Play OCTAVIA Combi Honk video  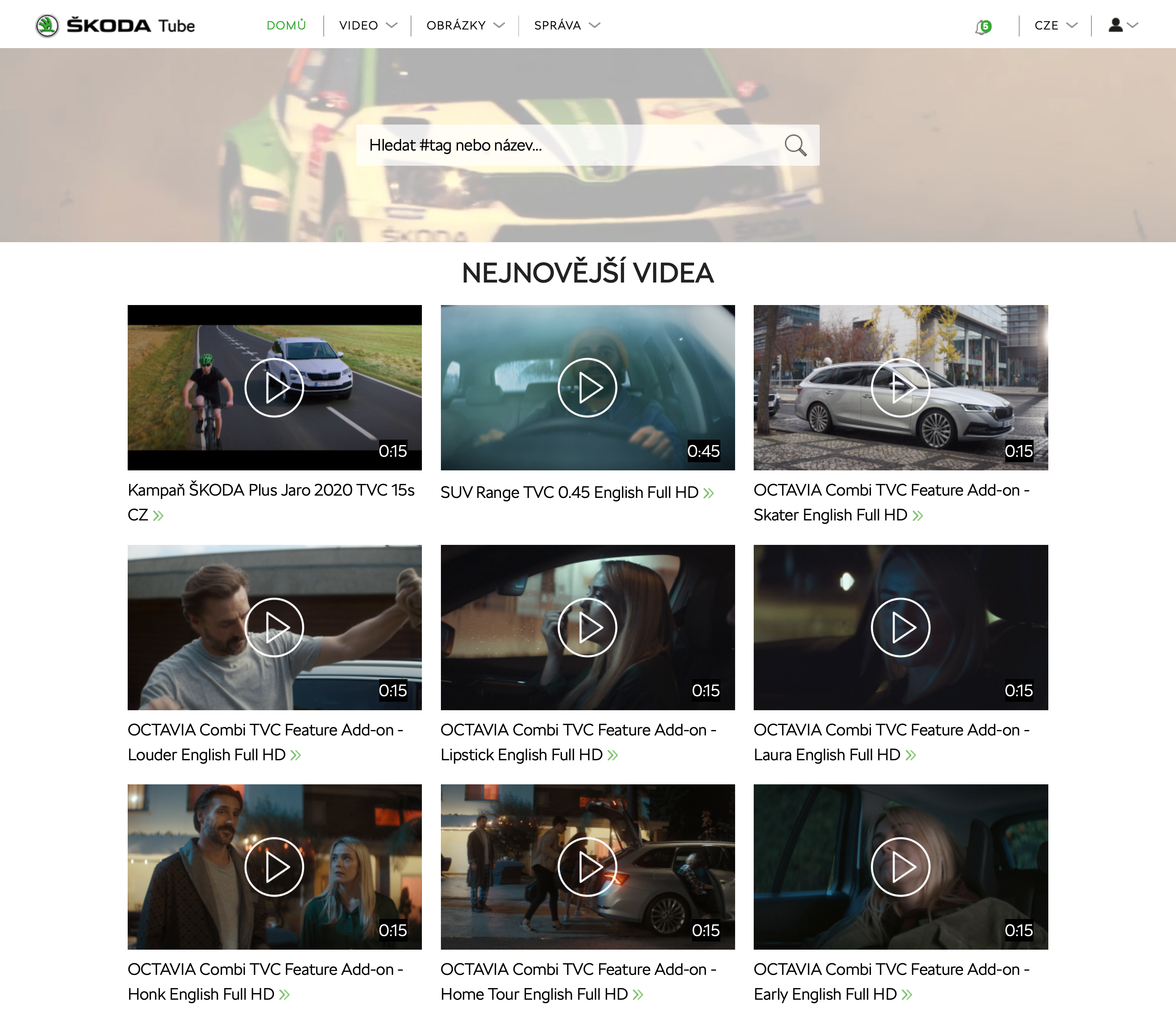pyautogui.click(x=274, y=867)
